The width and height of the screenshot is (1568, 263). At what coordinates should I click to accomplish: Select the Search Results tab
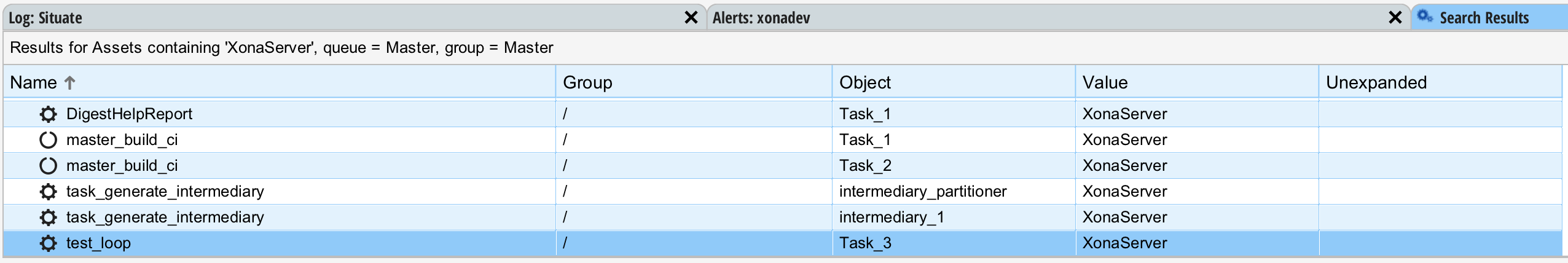(x=1484, y=18)
